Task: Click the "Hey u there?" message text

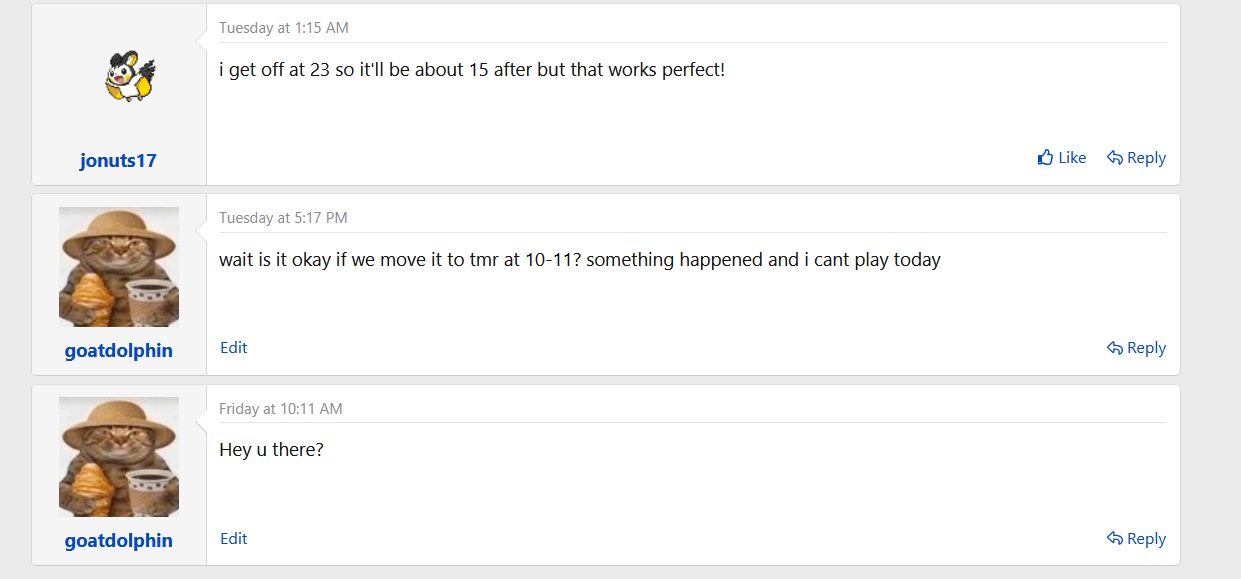Action: click(271, 450)
